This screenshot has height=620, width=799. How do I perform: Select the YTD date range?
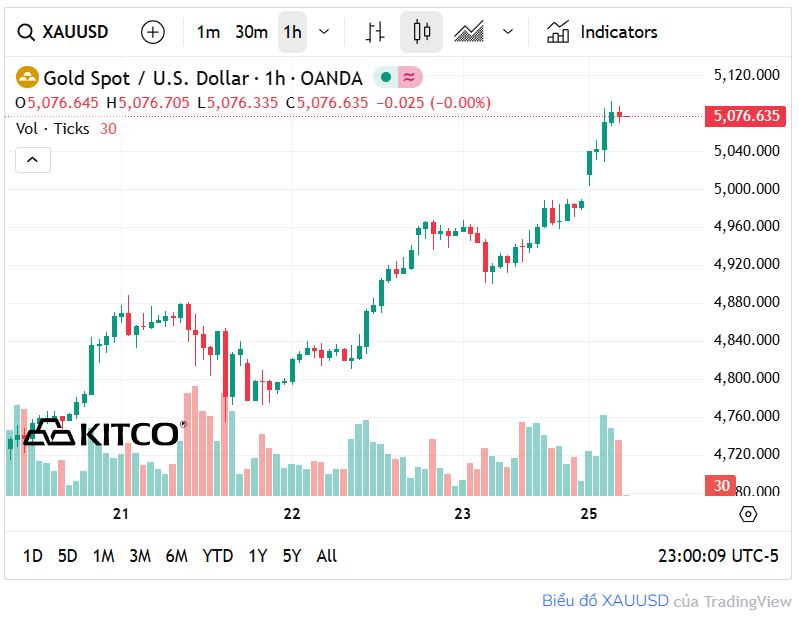(x=217, y=556)
